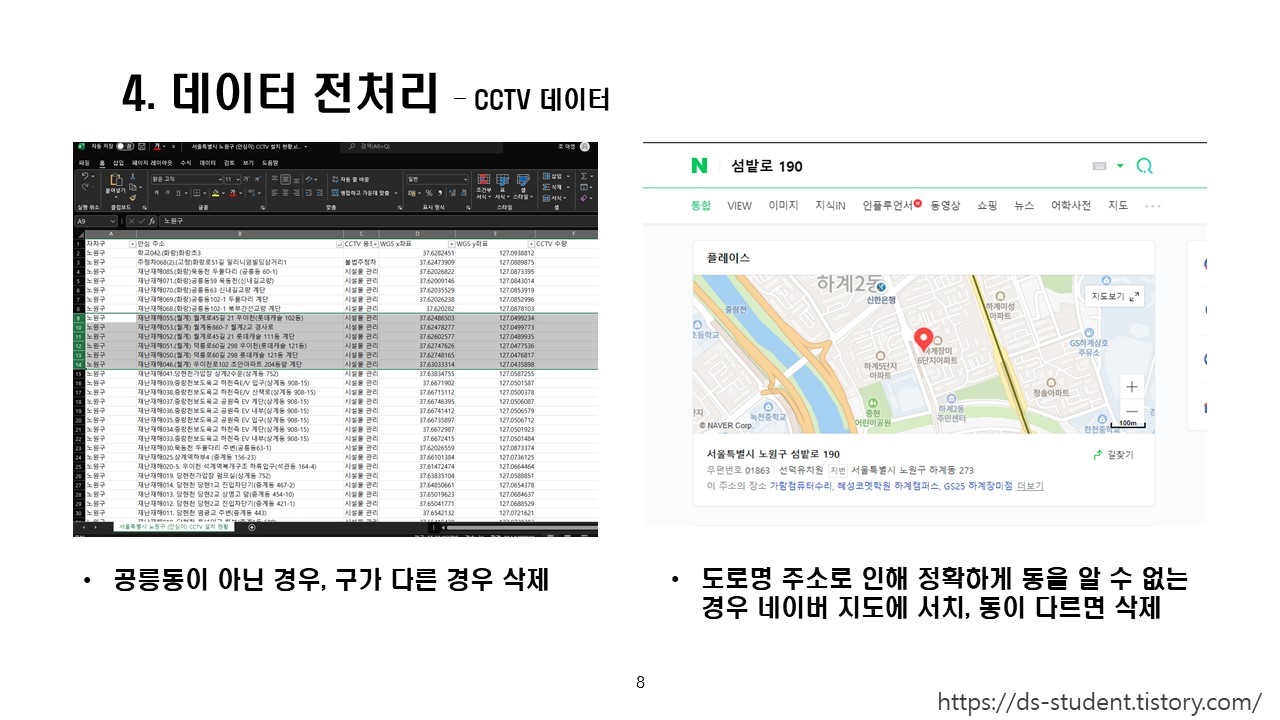Click the Excel save icon in title bar
Viewport: 1280px width, 720px height.
141,147
